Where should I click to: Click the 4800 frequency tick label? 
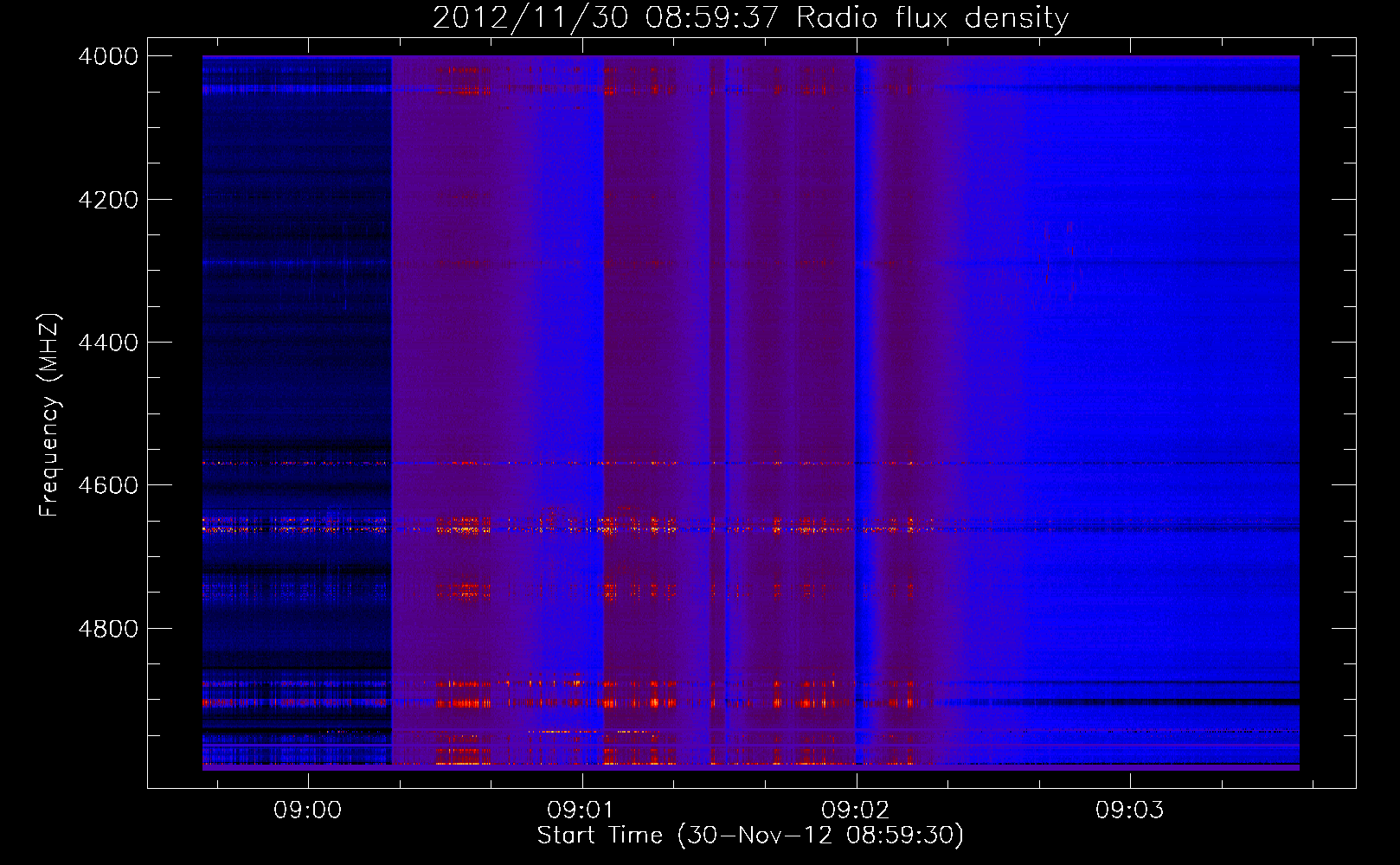click(108, 629)
